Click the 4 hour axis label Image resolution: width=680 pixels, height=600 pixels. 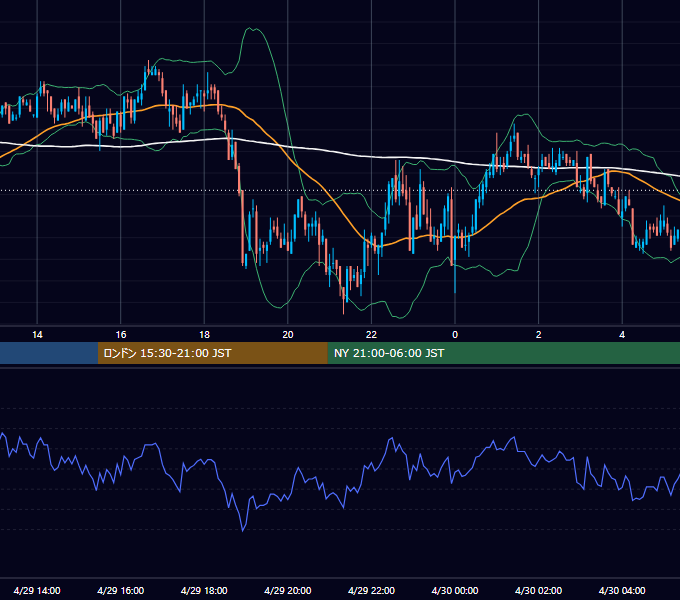622,335
